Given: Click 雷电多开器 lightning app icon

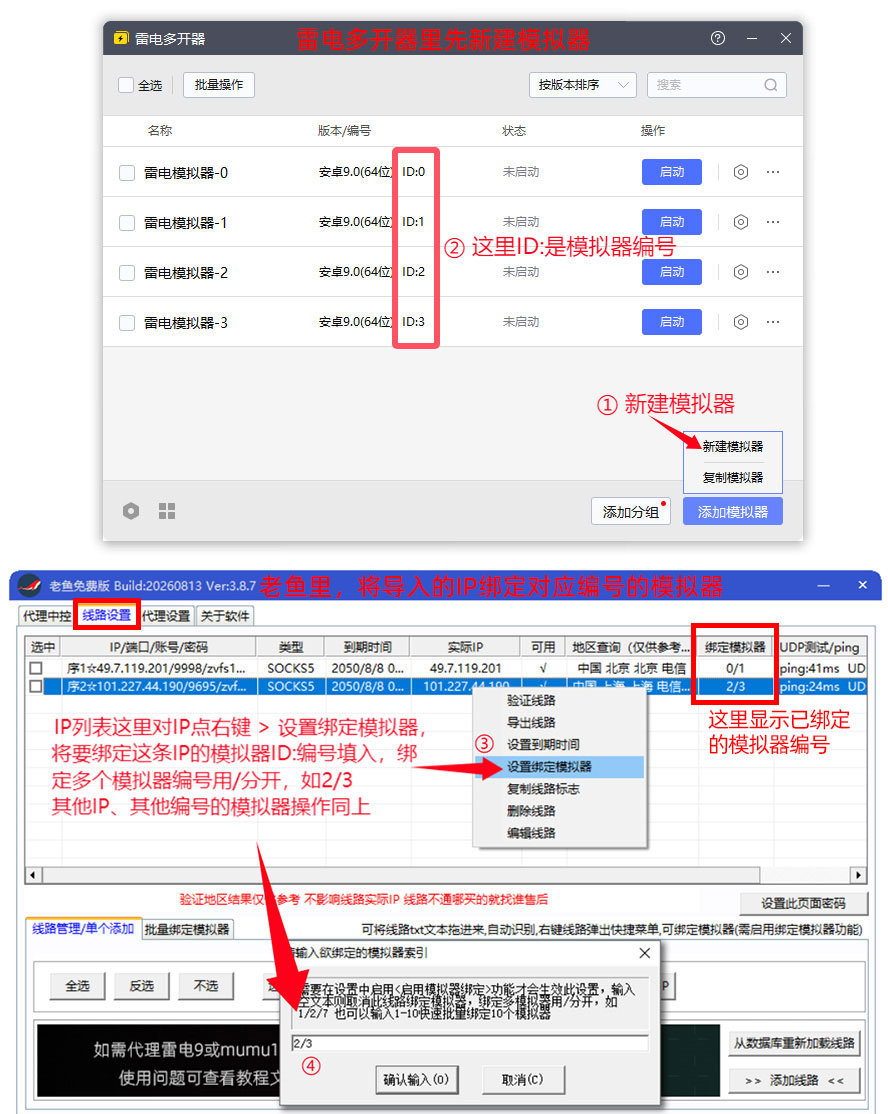Looking at the screenshot, I should [121, 38].
